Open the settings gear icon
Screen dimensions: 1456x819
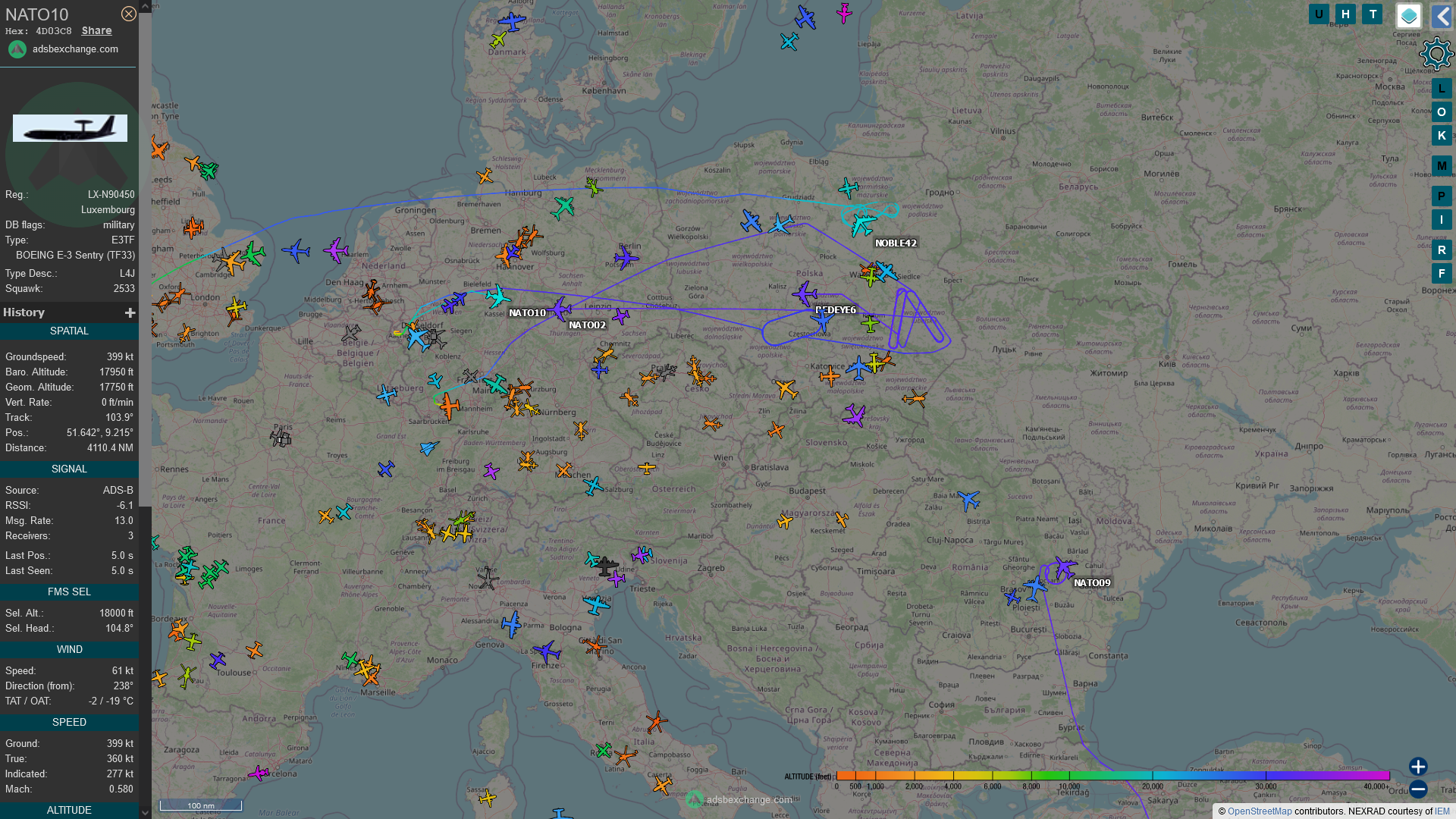pos(1436,55)
